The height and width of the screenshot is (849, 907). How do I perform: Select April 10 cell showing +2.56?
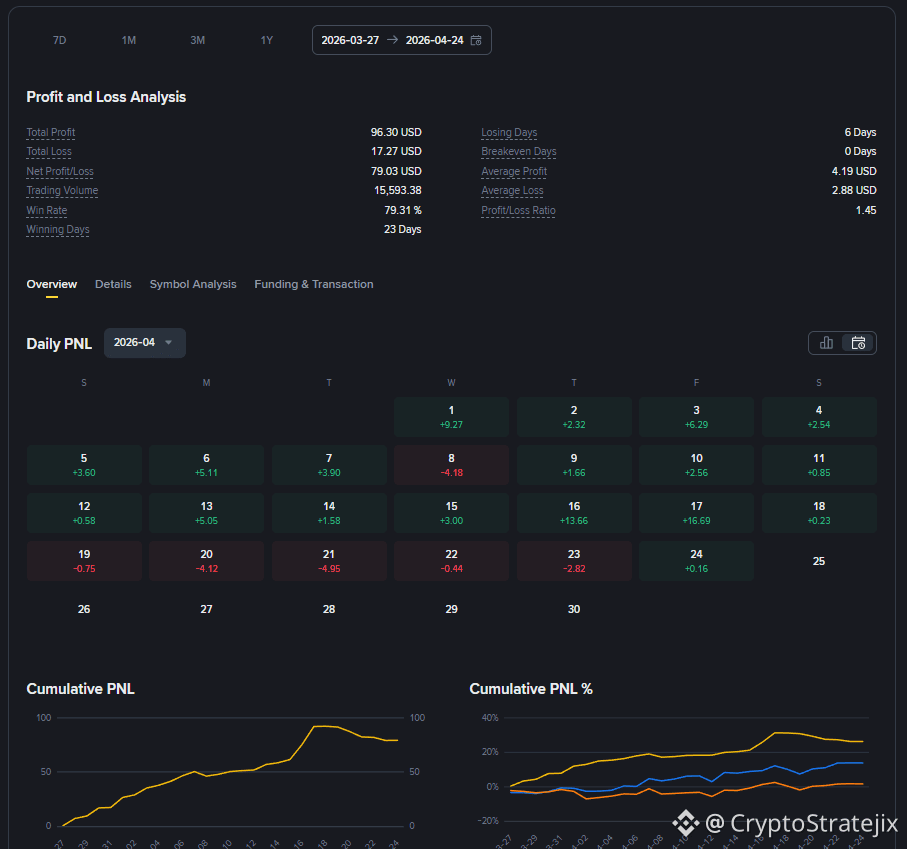[x=696, y=465]
